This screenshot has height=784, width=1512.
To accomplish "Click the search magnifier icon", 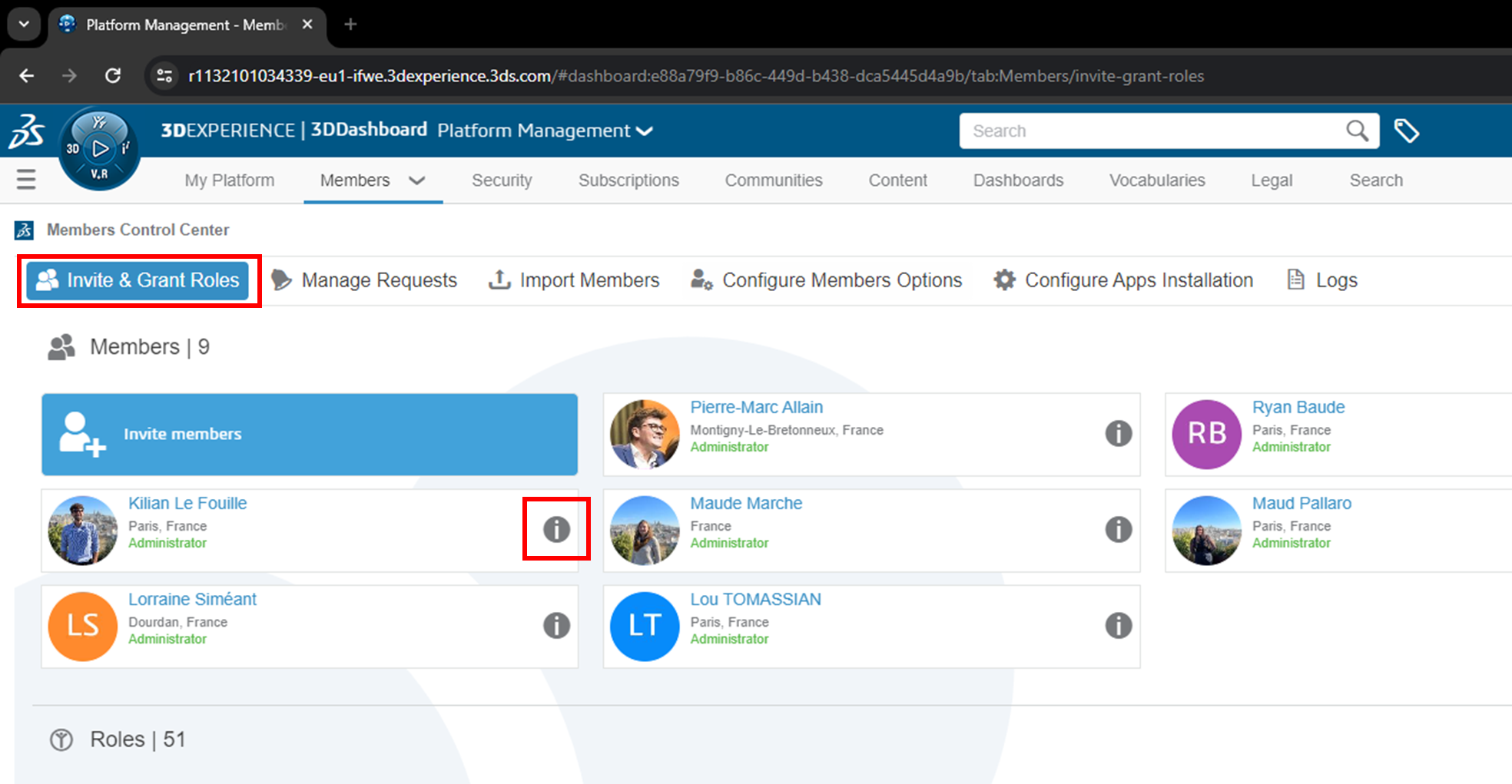I will (x=1357, y=131).
